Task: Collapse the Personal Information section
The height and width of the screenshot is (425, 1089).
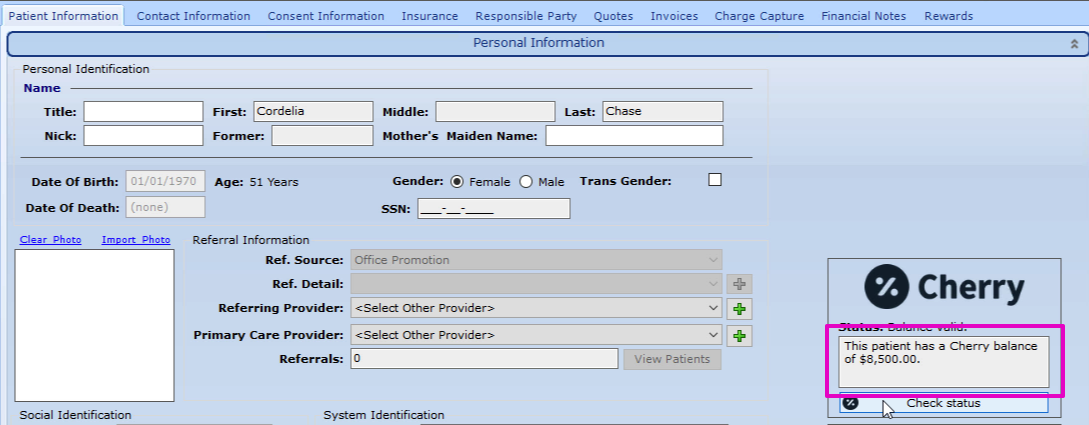Action: click(x=1074, y=44)
